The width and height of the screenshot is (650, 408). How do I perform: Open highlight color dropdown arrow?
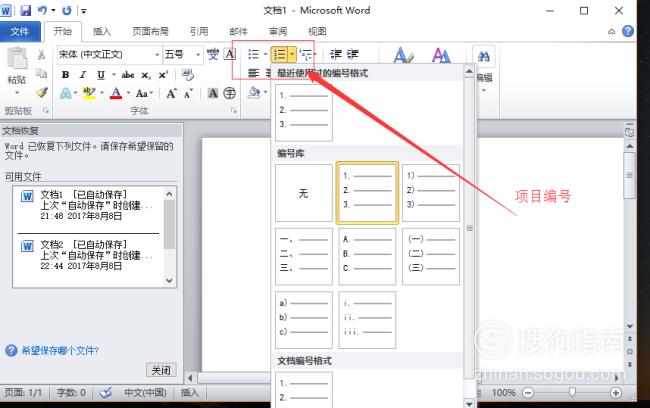(x=102, y=93)
